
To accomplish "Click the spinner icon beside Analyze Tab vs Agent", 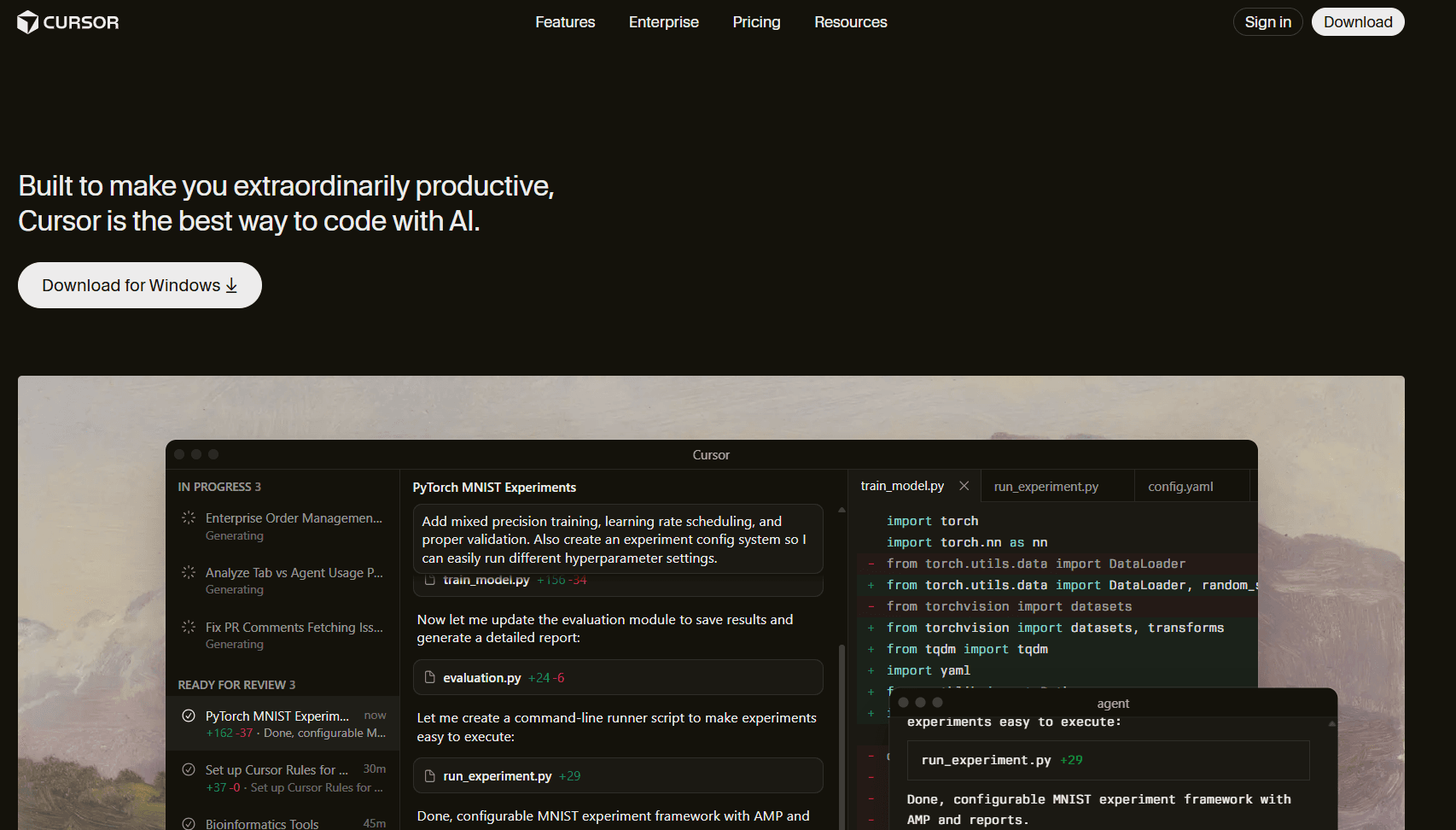I will [189, 572].
